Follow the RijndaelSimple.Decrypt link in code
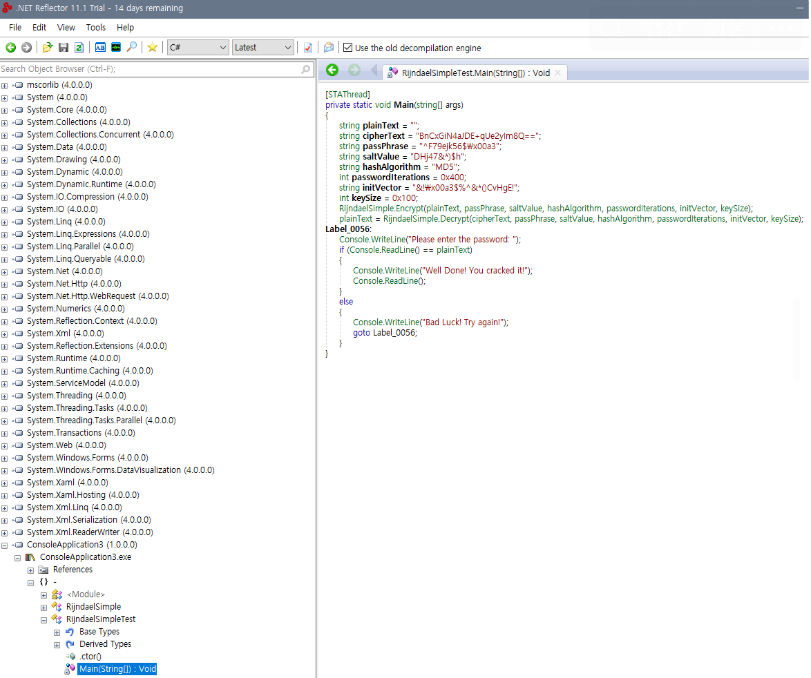 (426, 219)
